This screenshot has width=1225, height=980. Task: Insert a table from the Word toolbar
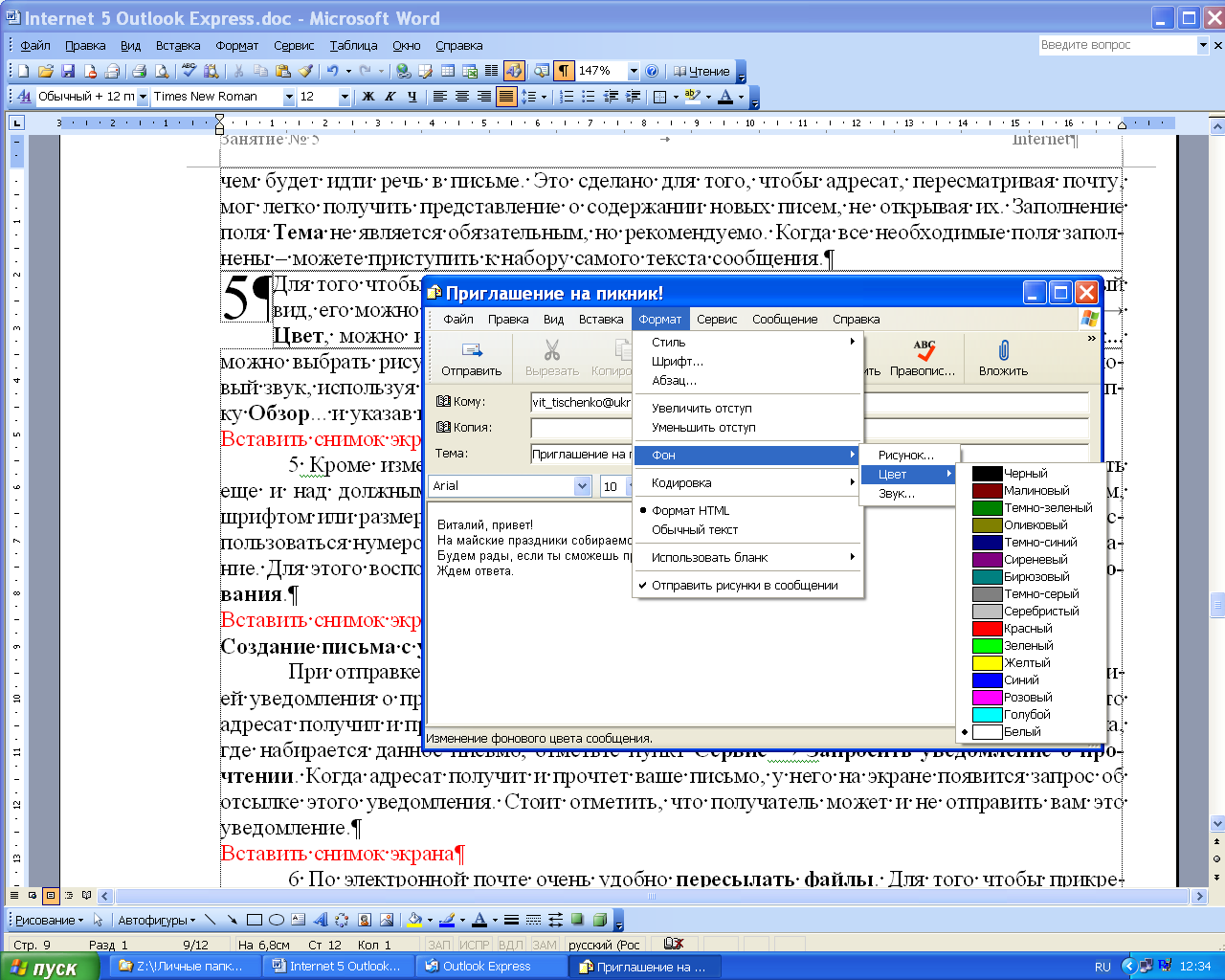point(447,71)
